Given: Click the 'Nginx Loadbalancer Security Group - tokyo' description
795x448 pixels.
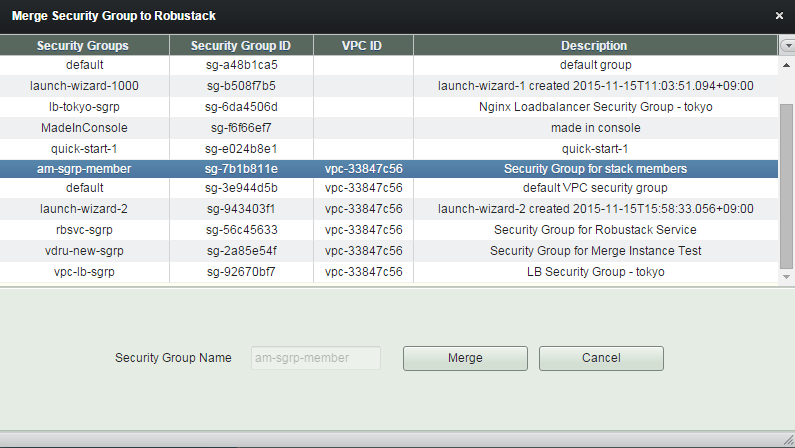Looking at the screenshot, I should 595,107.
